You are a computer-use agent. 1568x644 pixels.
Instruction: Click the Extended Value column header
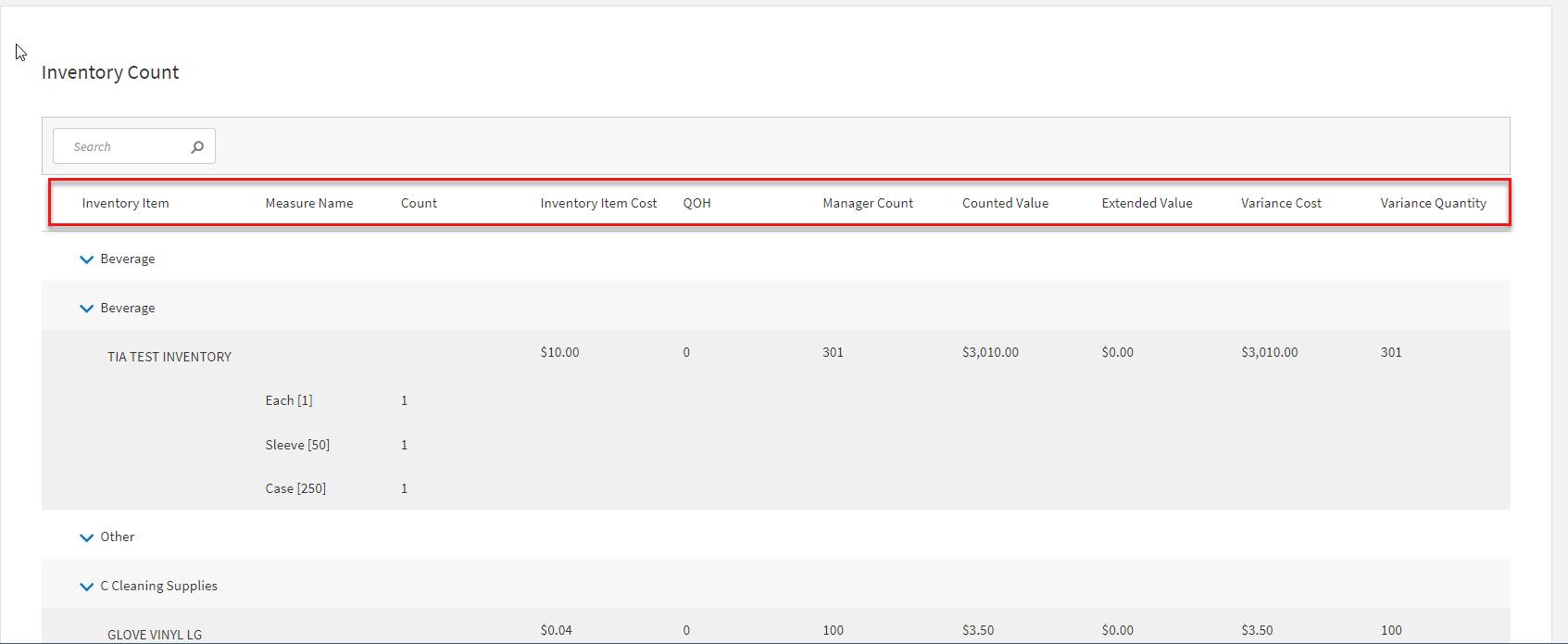point(1147,203)
